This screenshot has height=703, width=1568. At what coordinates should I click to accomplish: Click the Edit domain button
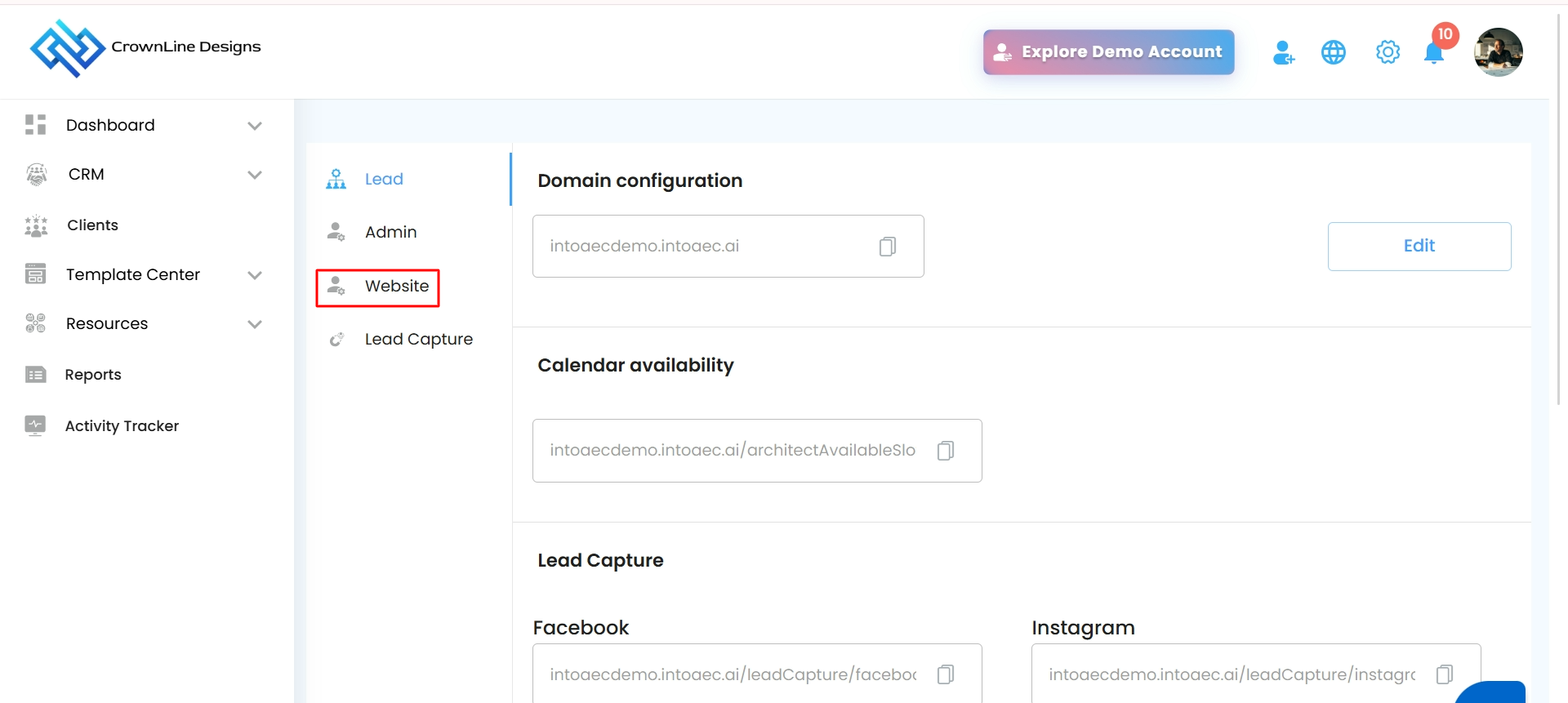click(x=1419, y=247)
